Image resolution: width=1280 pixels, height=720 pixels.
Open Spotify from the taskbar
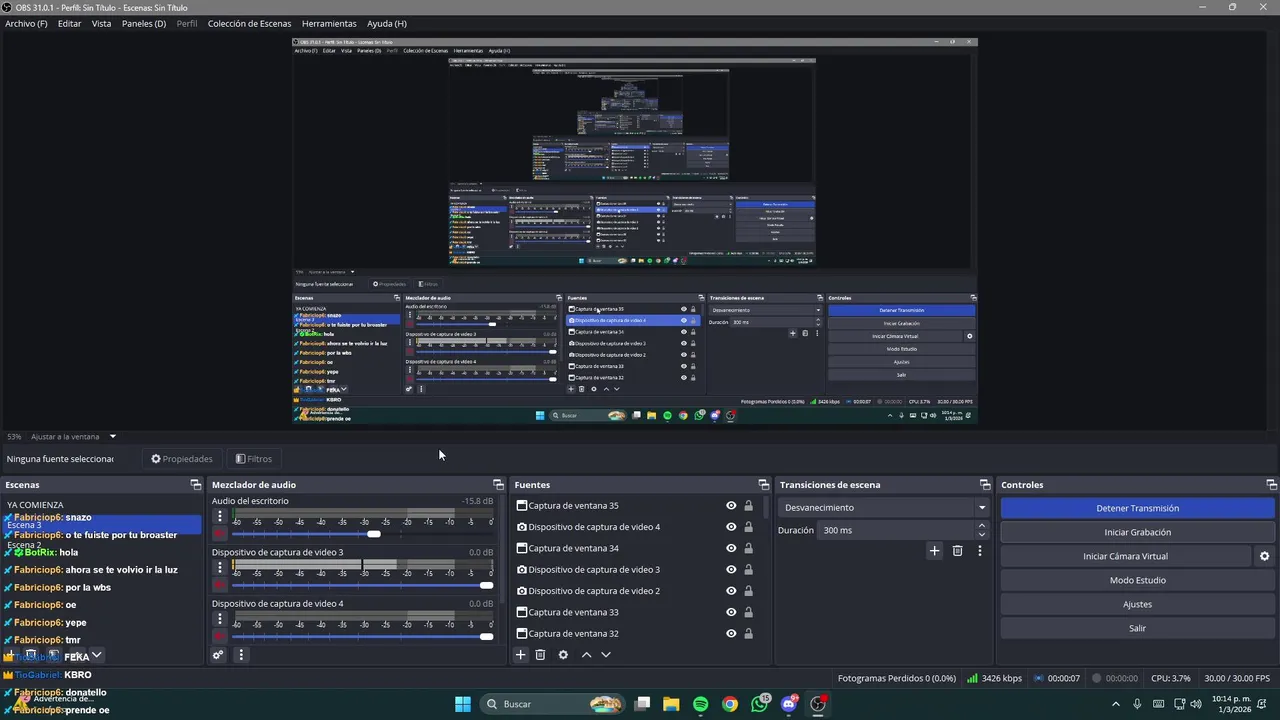(x=700, y=704)
